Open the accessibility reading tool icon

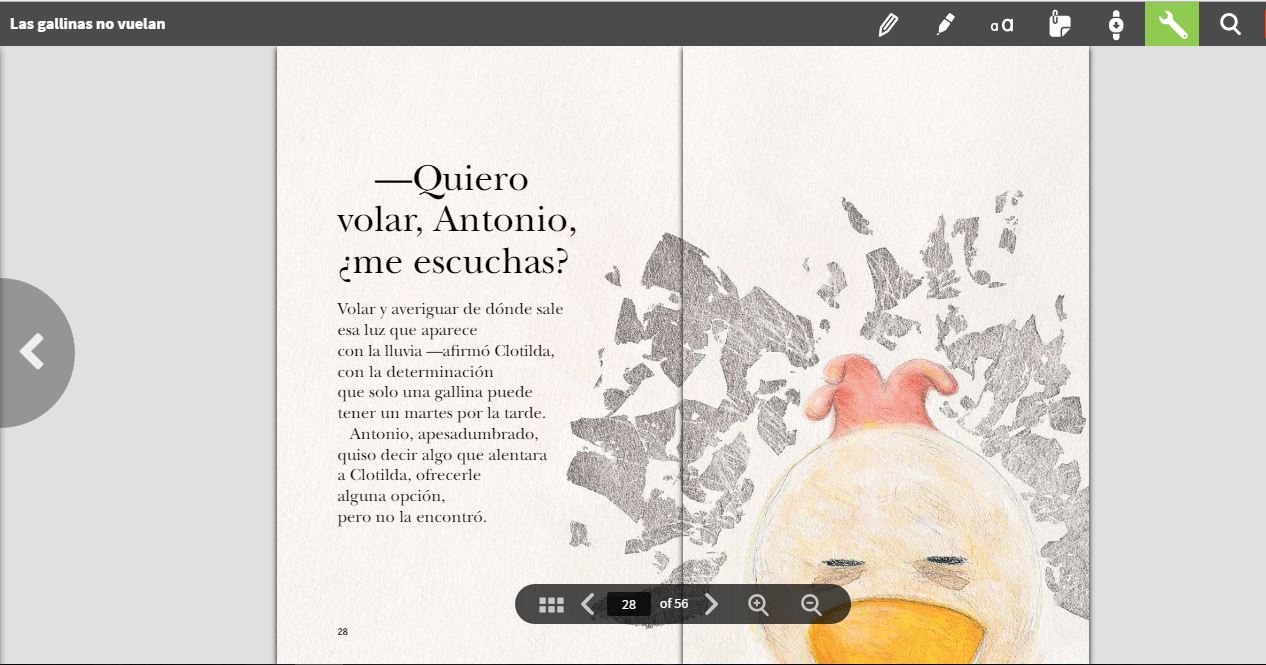(1116, 24)
